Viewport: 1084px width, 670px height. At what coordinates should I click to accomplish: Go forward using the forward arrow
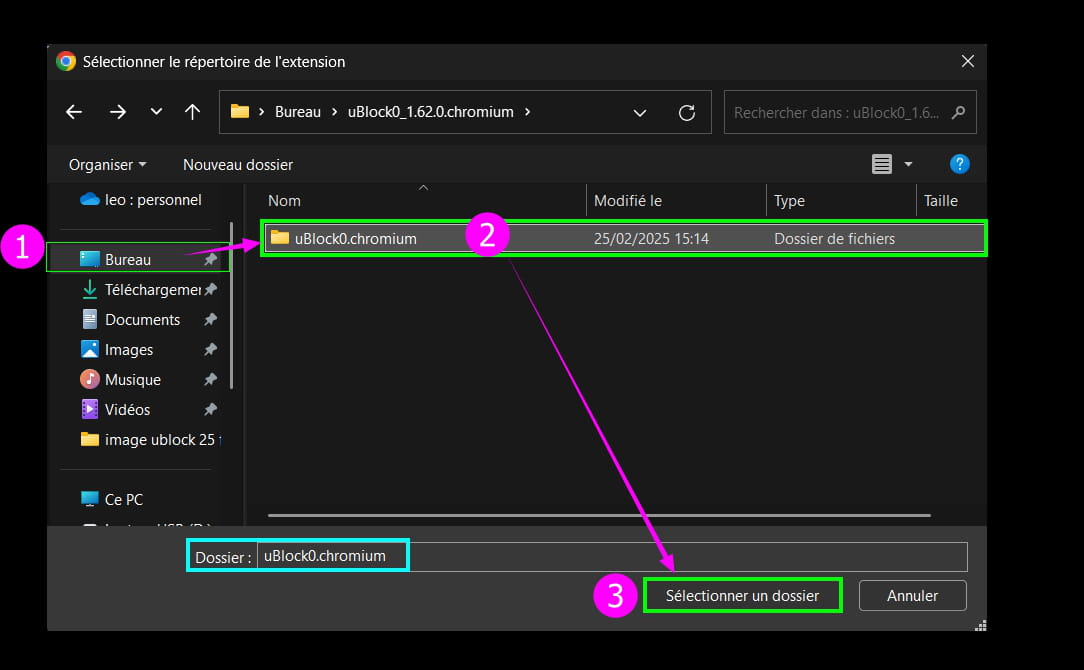coord(118,112)
